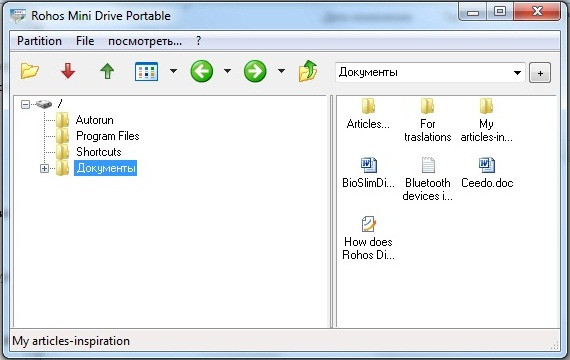Select the root drive icon in tree

[44, 104]
